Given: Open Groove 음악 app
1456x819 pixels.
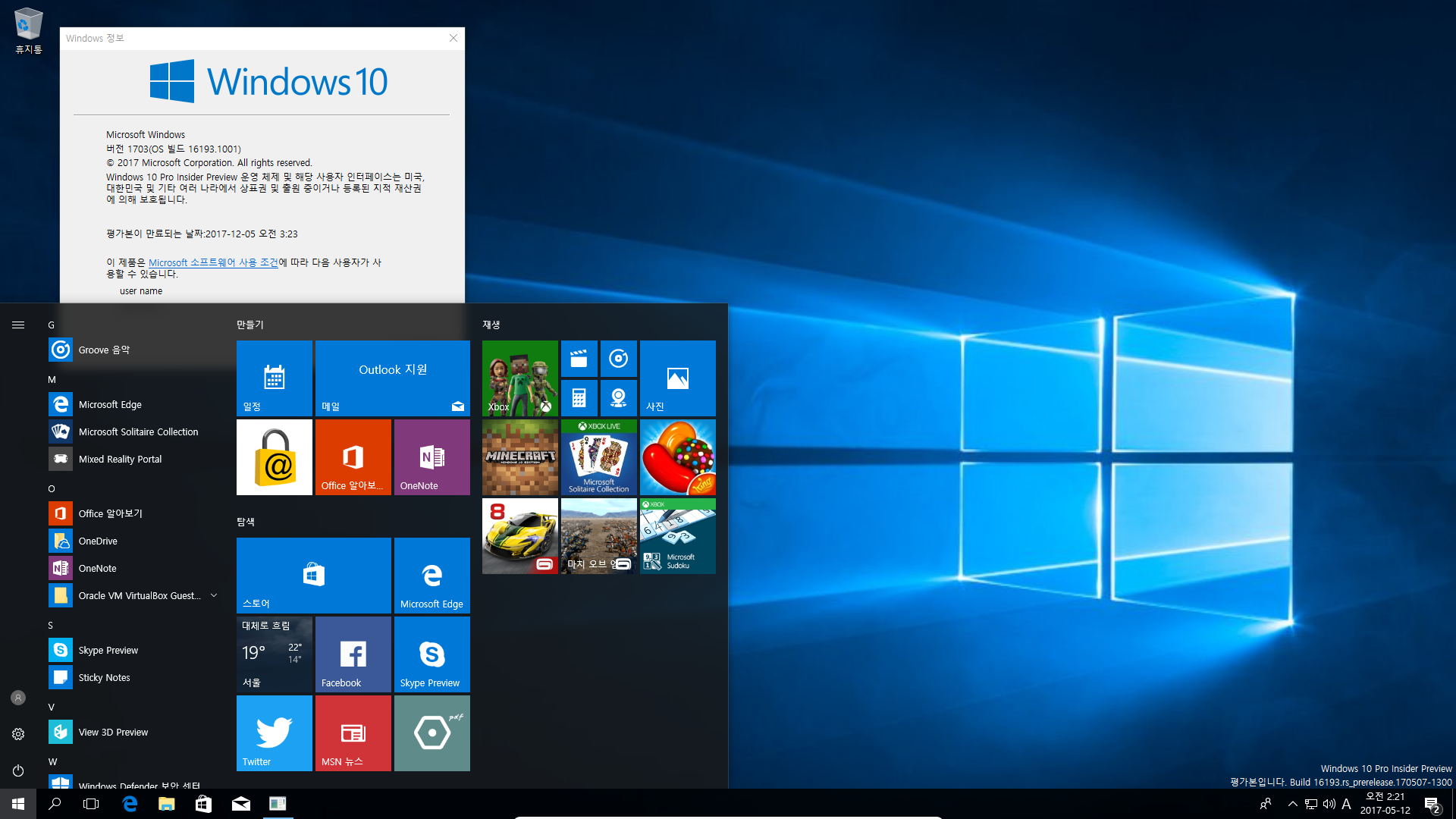Looking at the screenshot, I should point(104,349).
